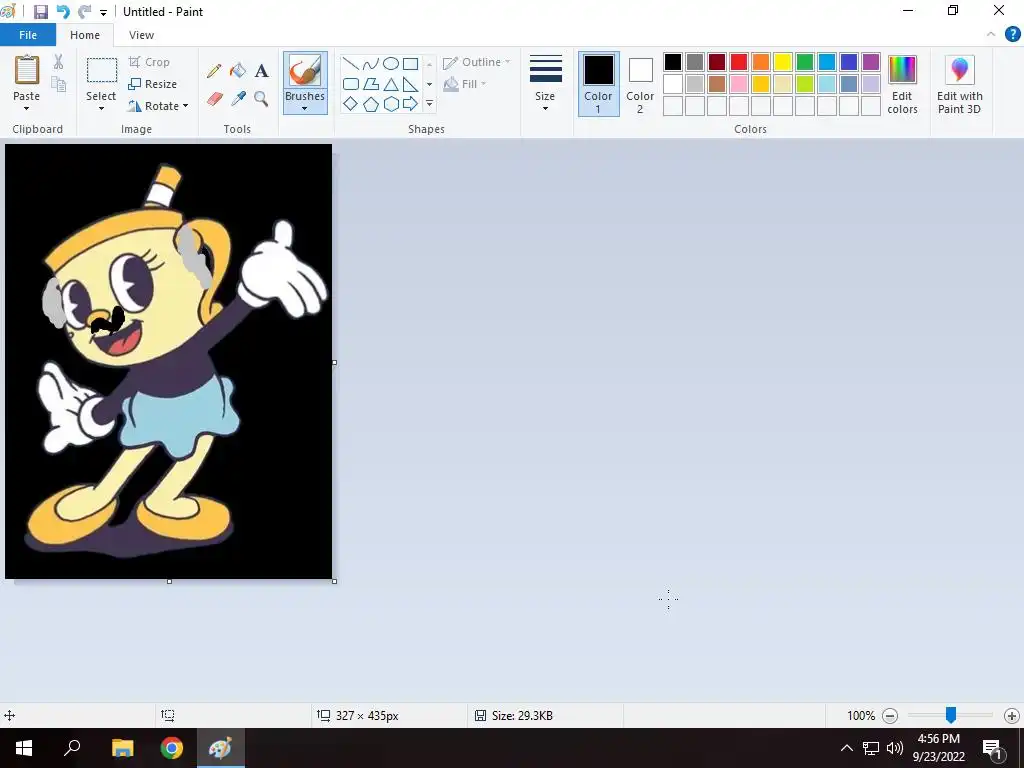Choose the Right arrow shape
The width and height of the screenshot is (1024, 768).
click(x=411, y=104)
